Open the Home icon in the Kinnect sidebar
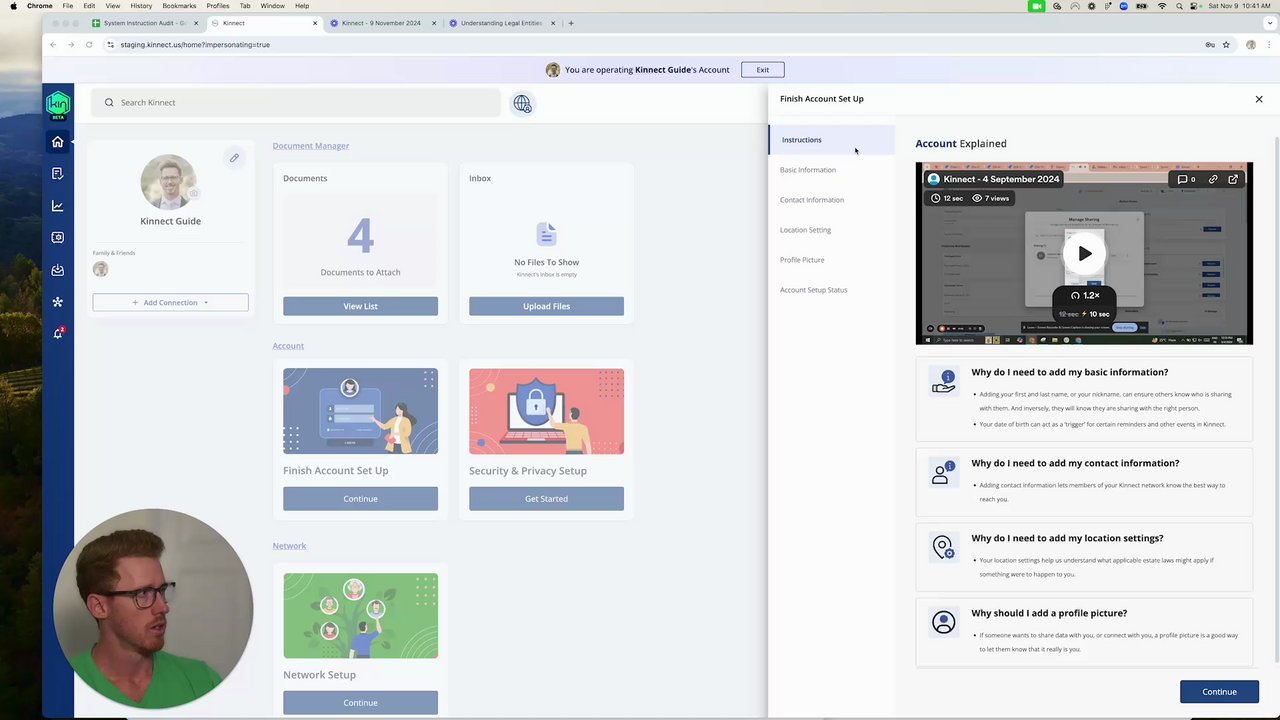Image resolution: width=1280 pixels, height=720 pixels. click(57, 142)
